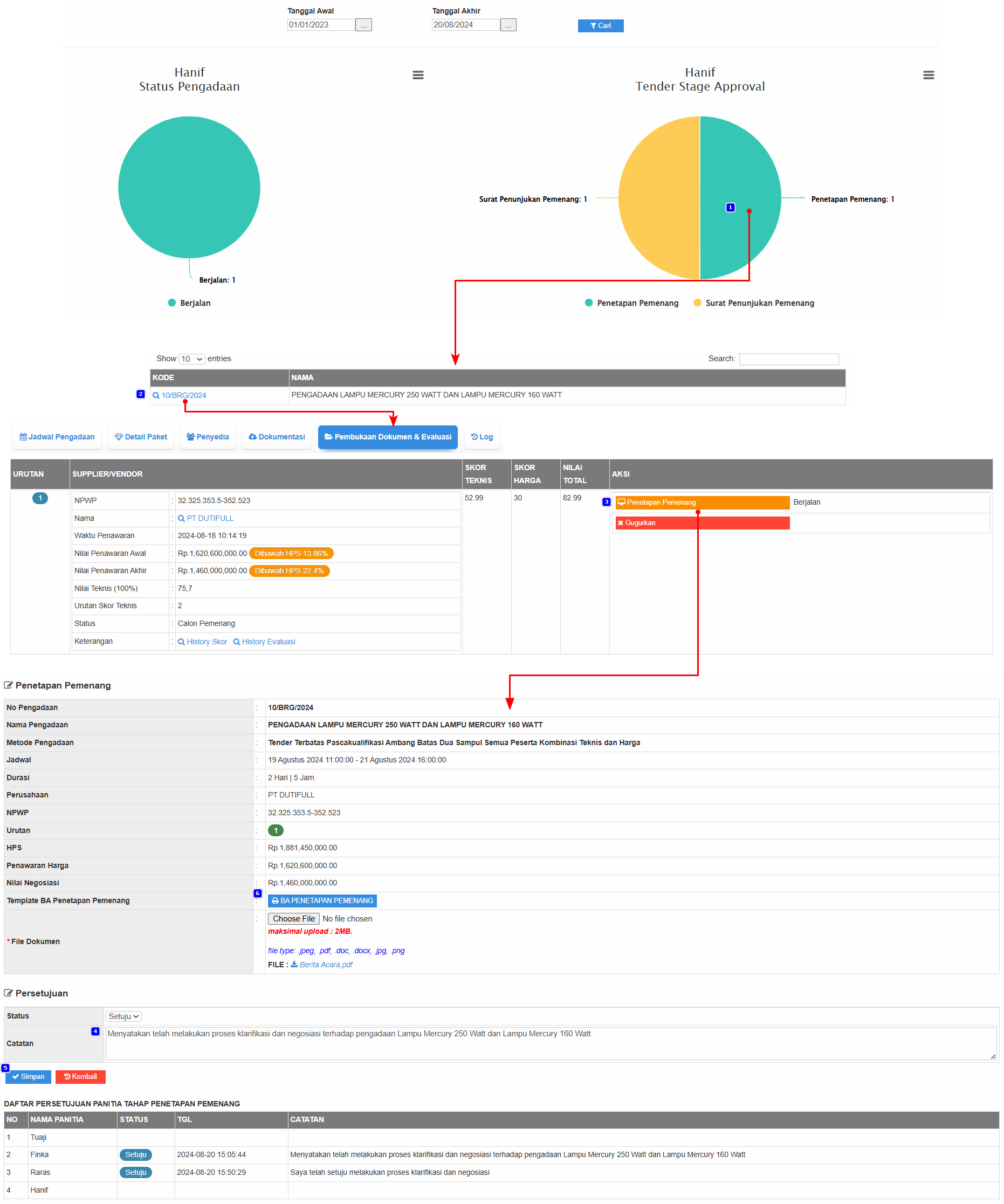Click the edit icon beside Persetujuan heading
Viewport: 1004px width, 1204px height.
[x=8, y=993]
